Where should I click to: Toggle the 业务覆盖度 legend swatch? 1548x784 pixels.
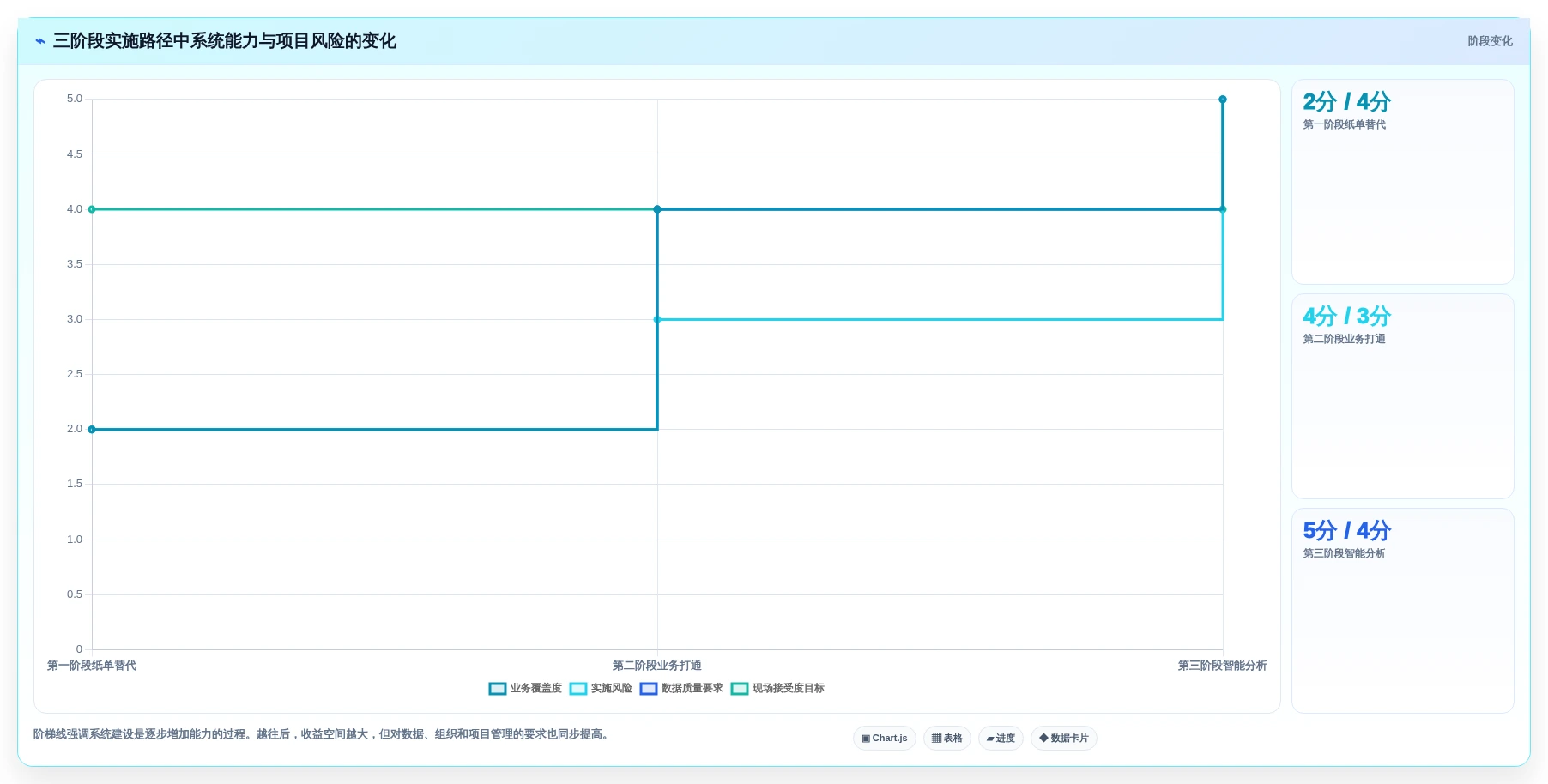pos(498,689)
